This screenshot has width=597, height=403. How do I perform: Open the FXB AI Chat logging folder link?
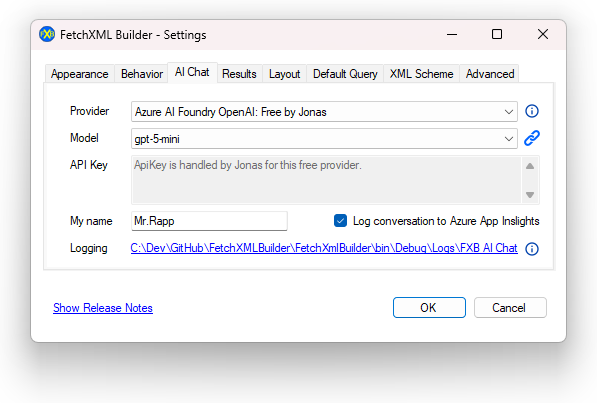324,248
